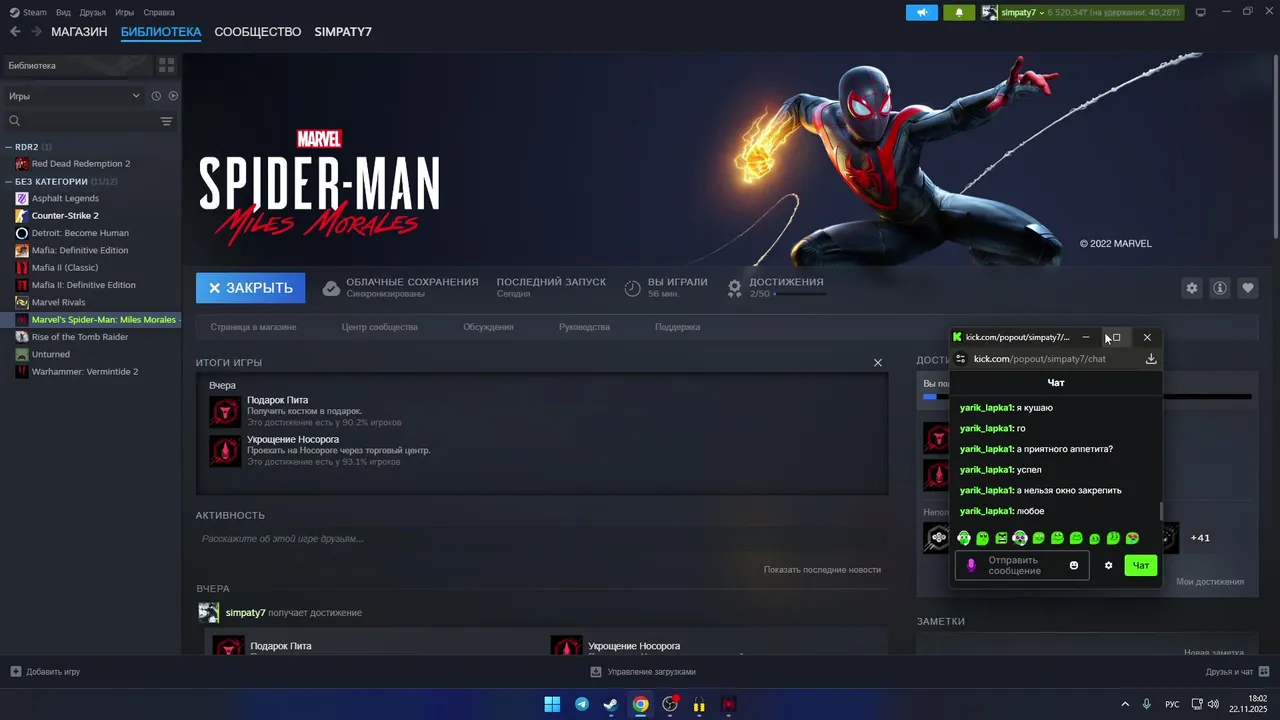Select Counter-Strike 2 in library
The height and width of the screenshot is (720, 1280).
click(65, 216)
